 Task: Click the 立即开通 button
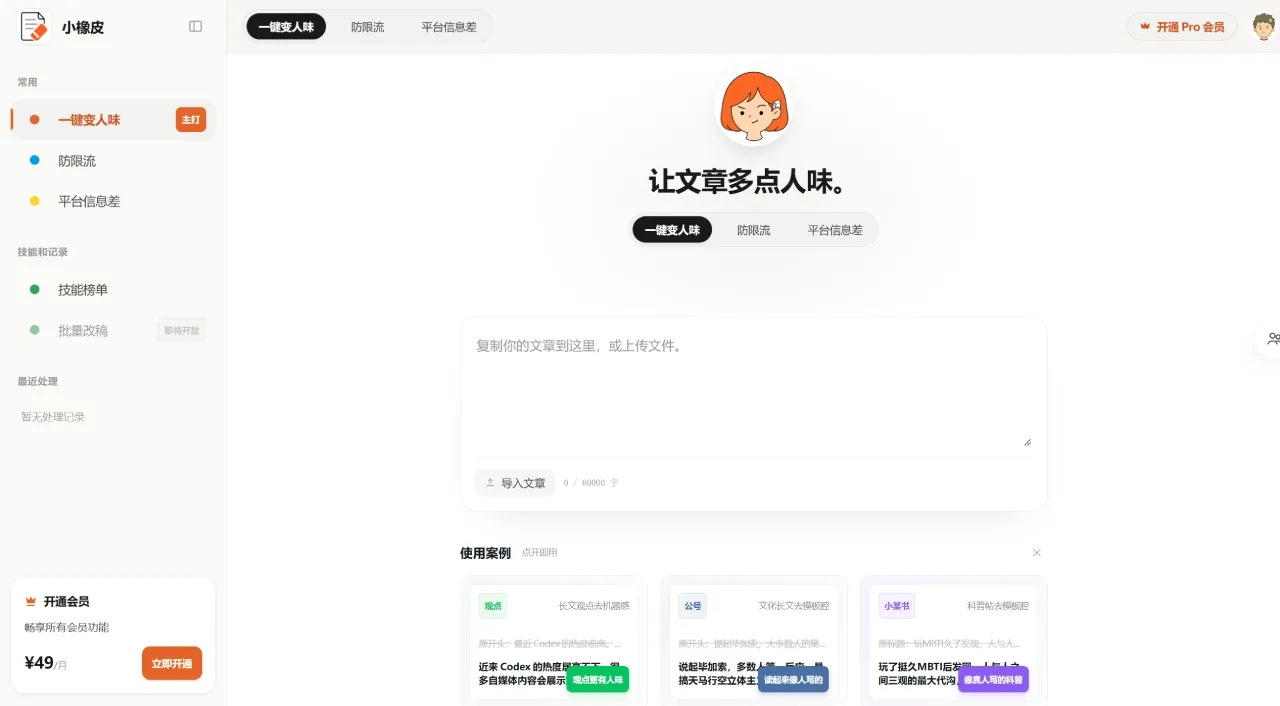coord(172,663)
